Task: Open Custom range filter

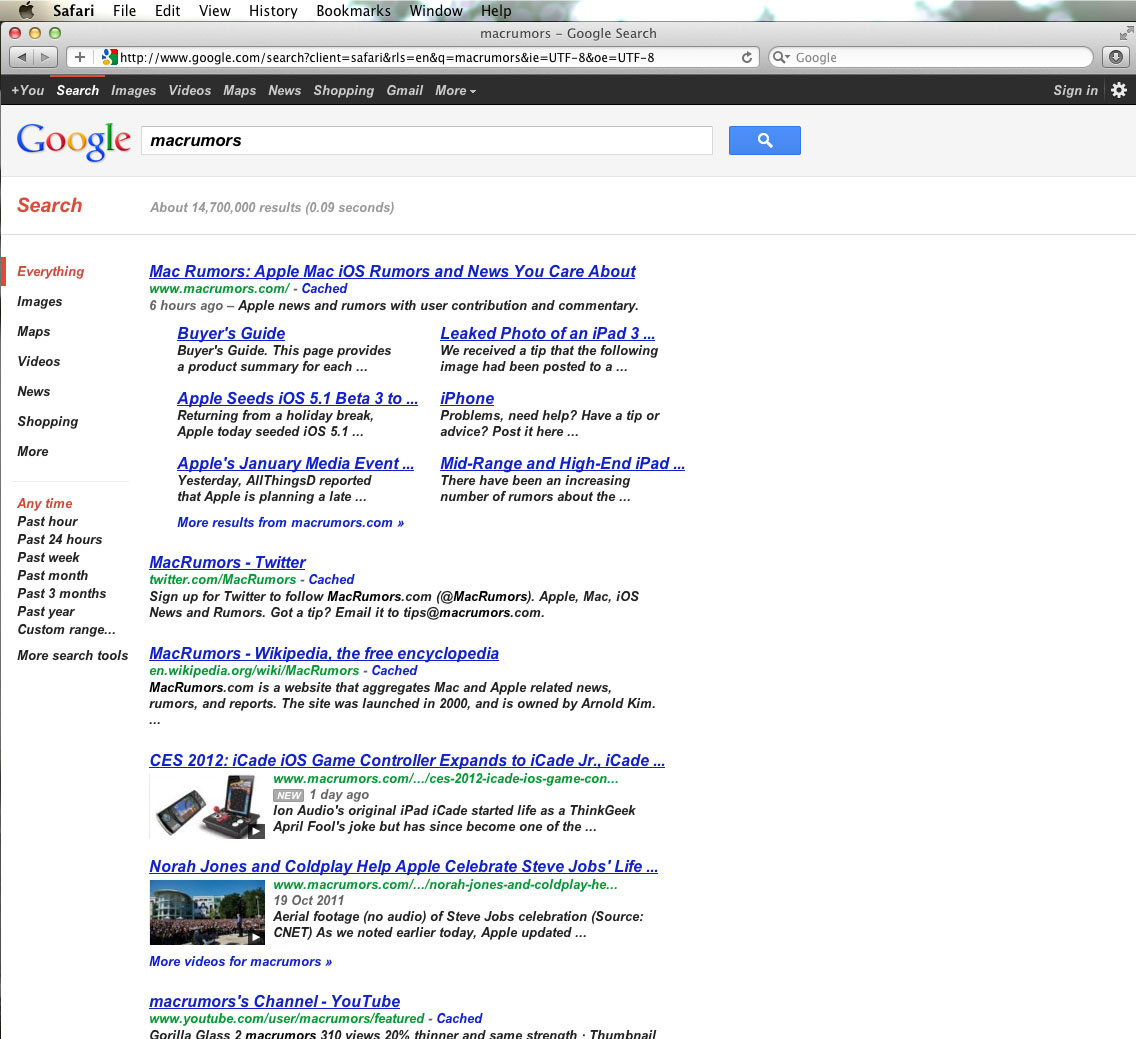Action: point(66,630)
